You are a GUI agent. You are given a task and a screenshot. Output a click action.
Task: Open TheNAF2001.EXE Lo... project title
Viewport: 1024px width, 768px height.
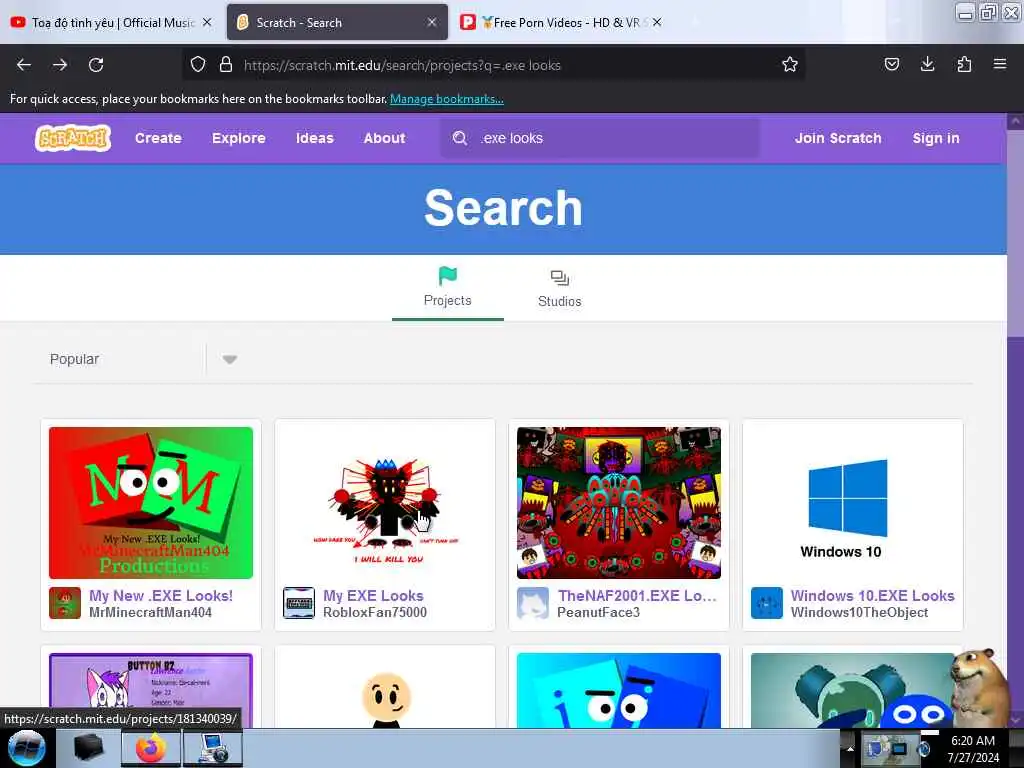click(637, 596)
